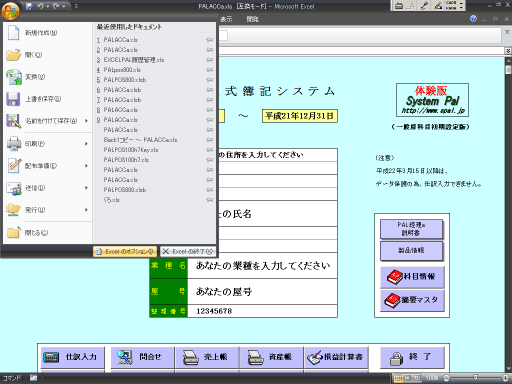Open Customize Quick Access Toolbar dropdown
The width and height of the screenshot is (512, 384).
coord(76,6)
